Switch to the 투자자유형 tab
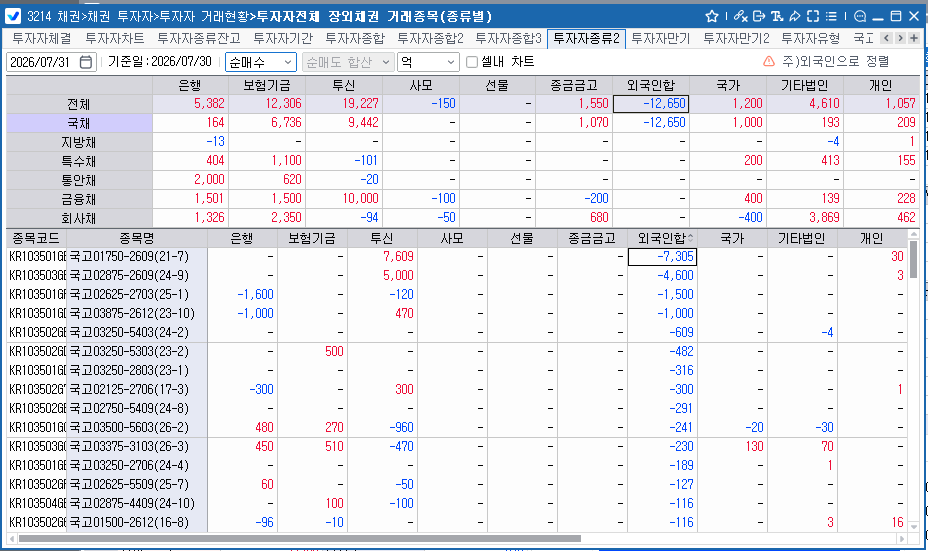928x551 pixels. (811, 38)
